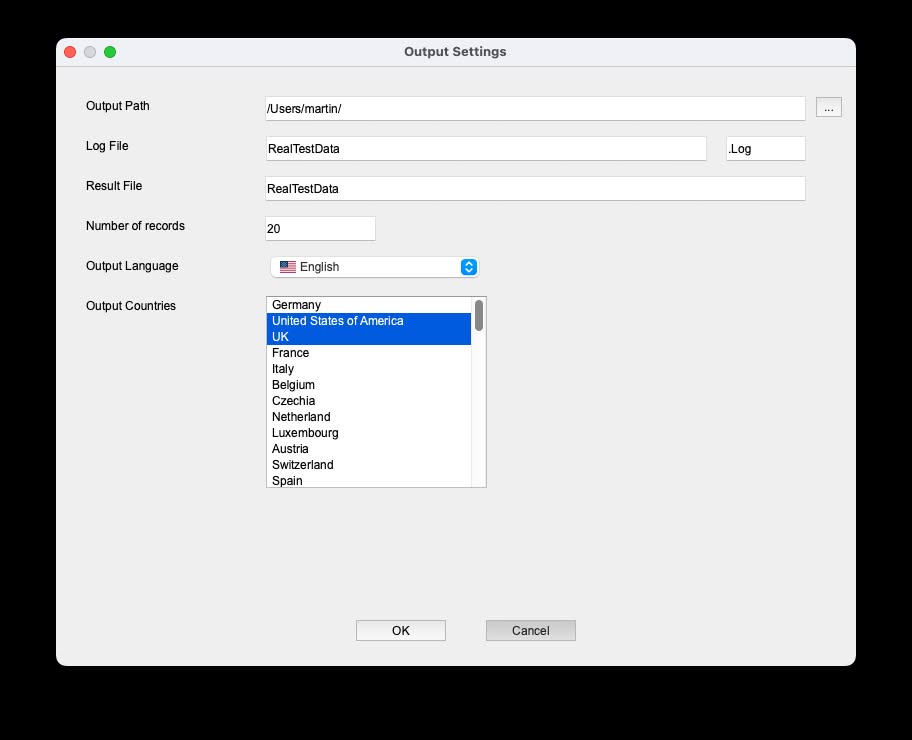912x740 pixels.
Task: Edit the Log File name RealTestData
Action: tap(487, 147)
